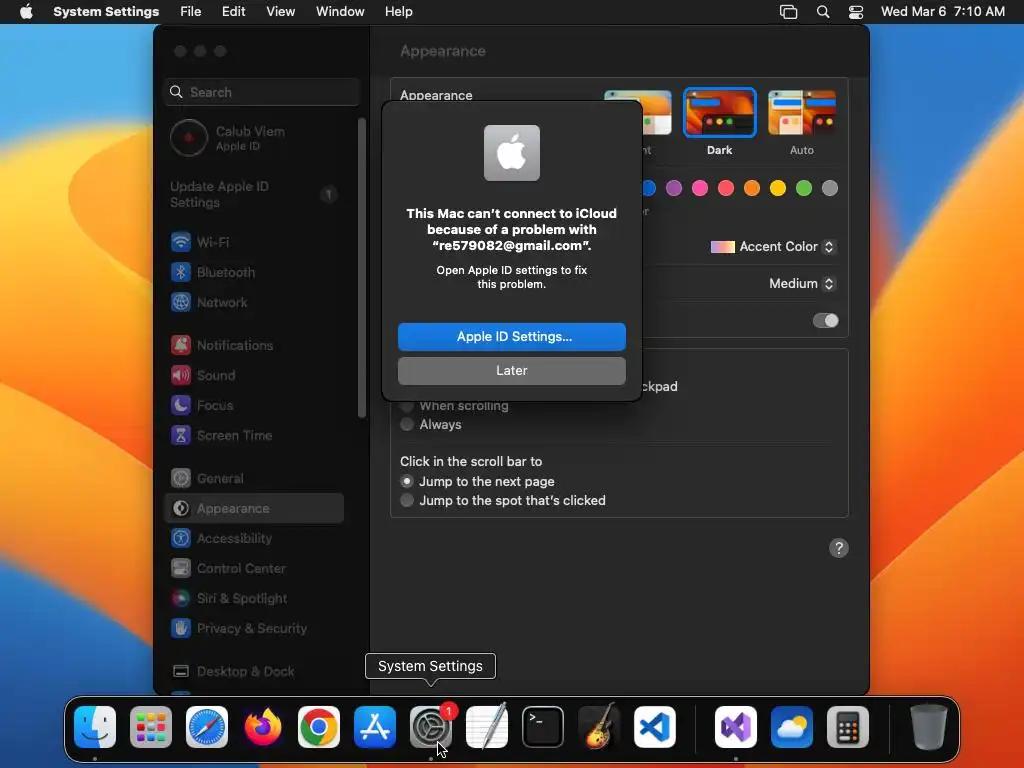This screenshot has height=768, width=1024.
Task: Open TextEdit from the Dock
Action: pos(487,727)
